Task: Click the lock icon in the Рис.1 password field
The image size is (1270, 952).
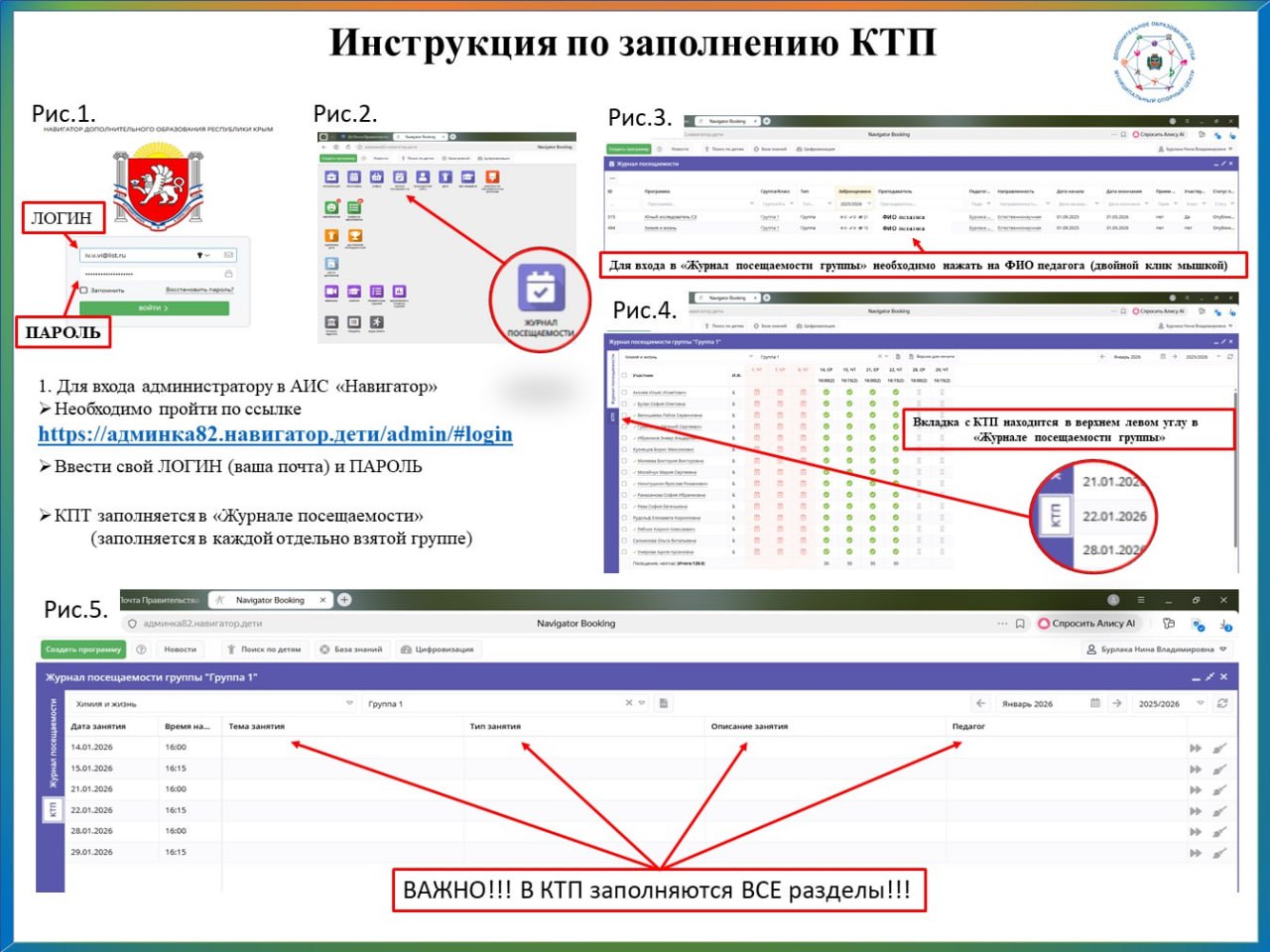Action: pos(229,274)
